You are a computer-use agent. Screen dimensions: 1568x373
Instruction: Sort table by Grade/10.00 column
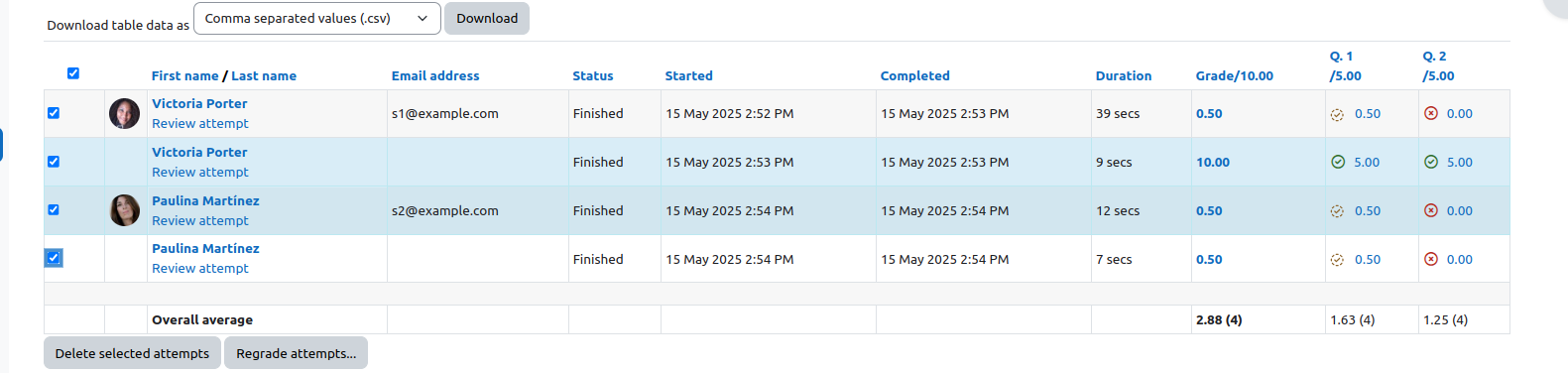coord(1234,75)
